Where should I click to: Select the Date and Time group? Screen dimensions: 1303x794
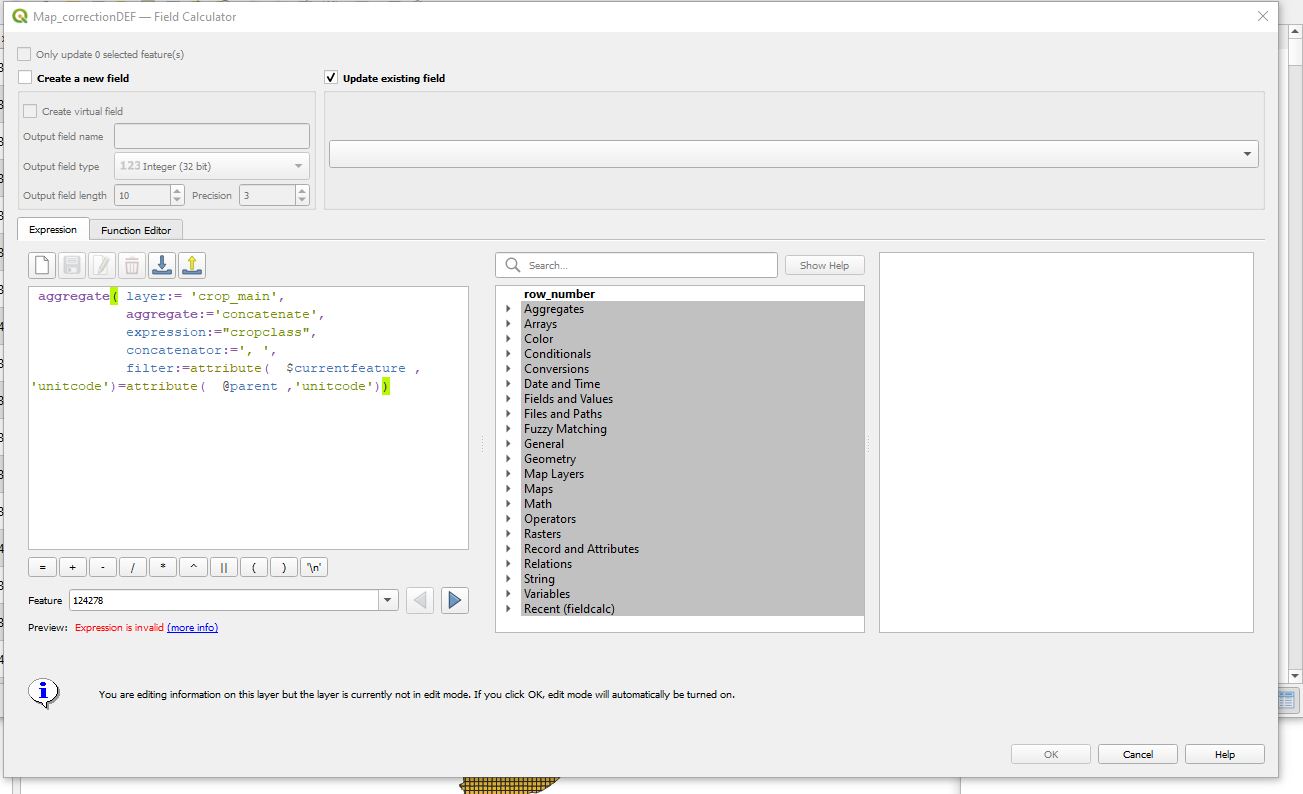(562, 384)
